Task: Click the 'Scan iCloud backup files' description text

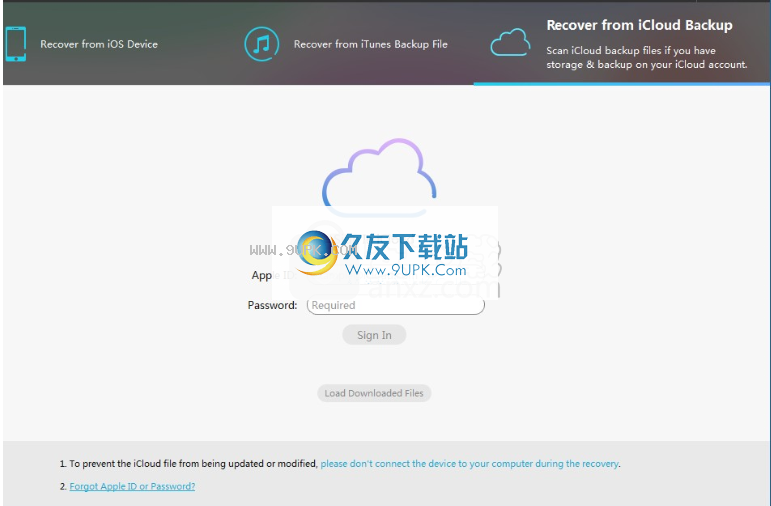Action: (647, 58)
